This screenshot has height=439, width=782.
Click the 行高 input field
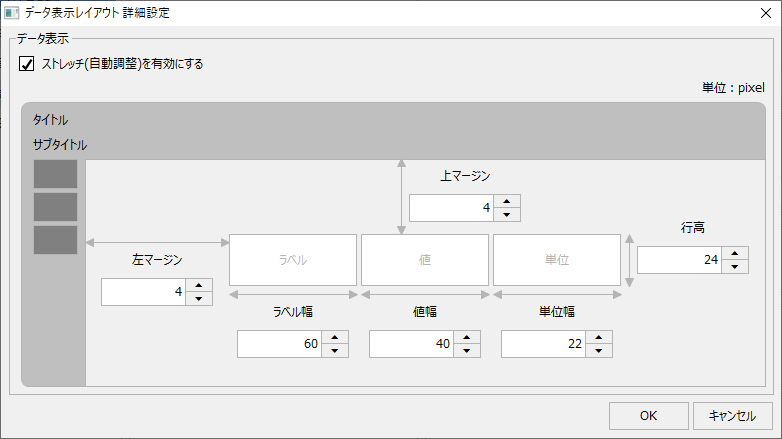680,260
